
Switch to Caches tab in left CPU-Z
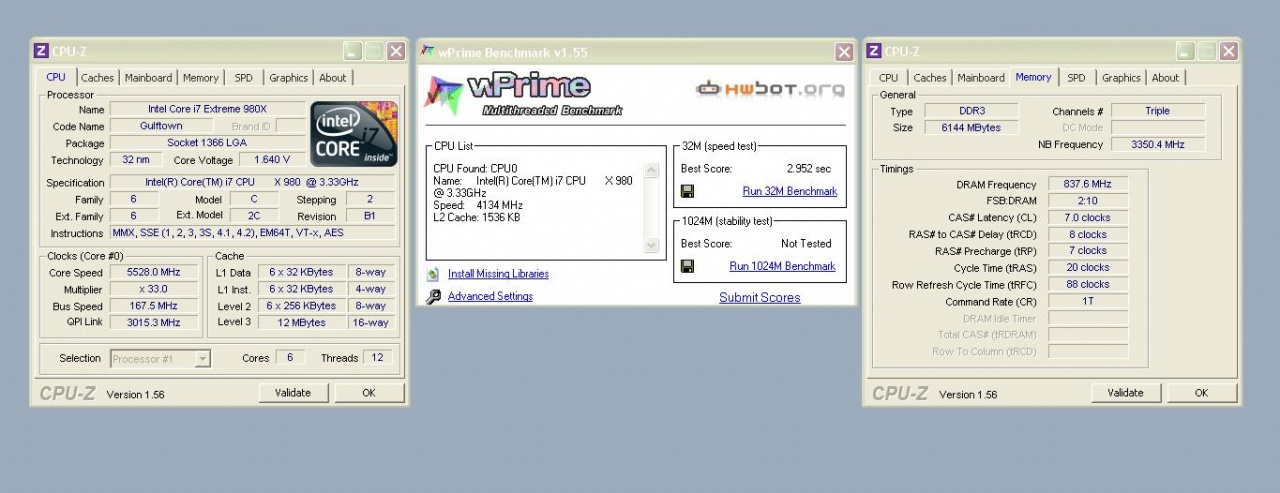[x=97, y=78]
